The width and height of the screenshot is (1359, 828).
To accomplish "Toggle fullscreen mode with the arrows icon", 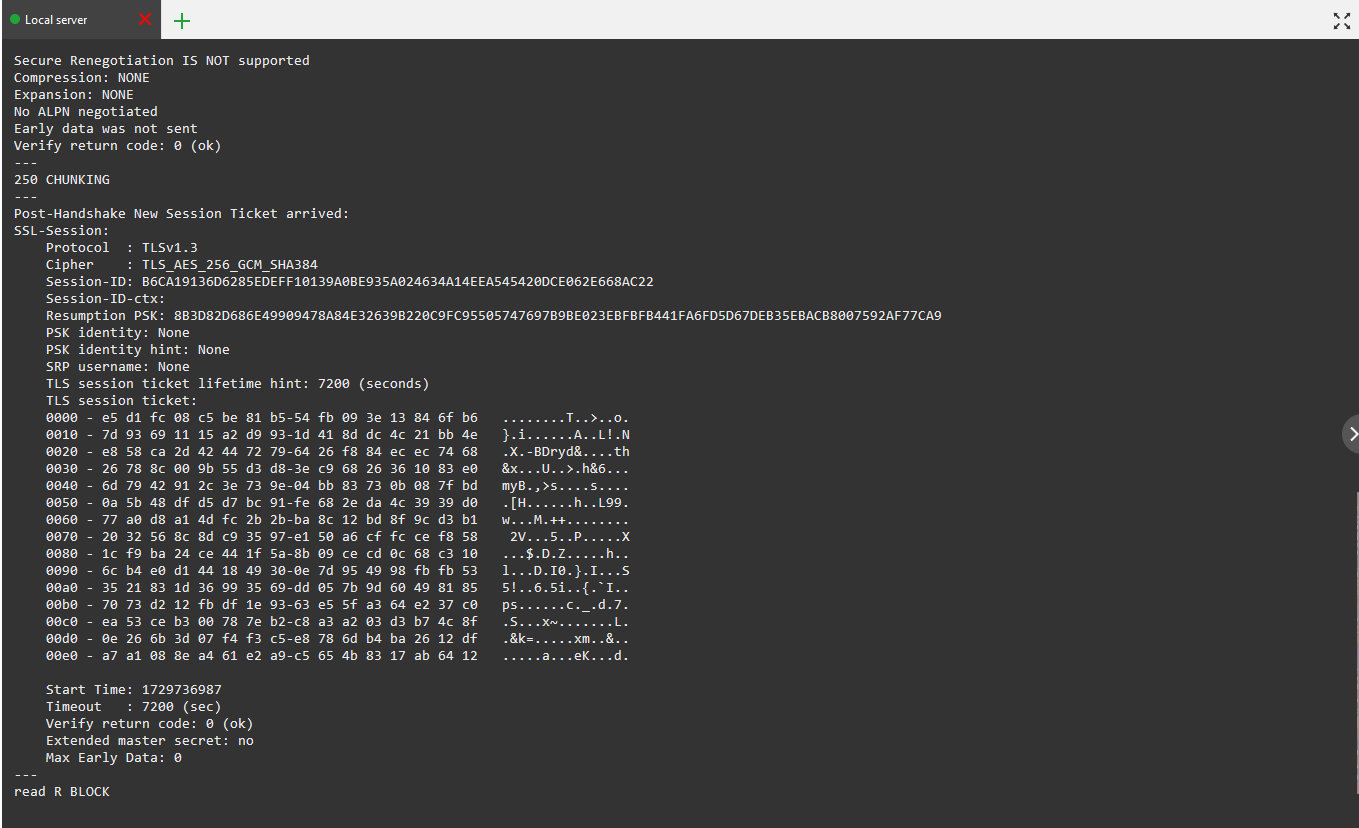I will pyautogui.click(x=1342, y=21).
